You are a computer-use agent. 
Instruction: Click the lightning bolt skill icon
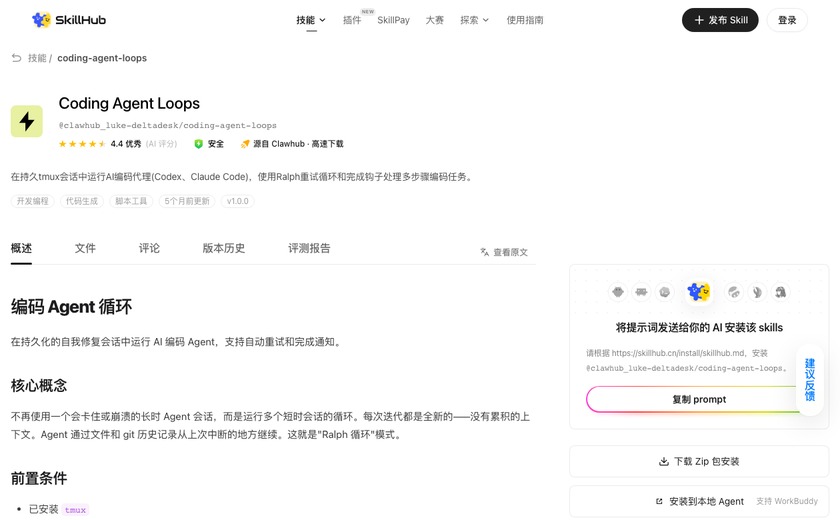pos(27,122)
